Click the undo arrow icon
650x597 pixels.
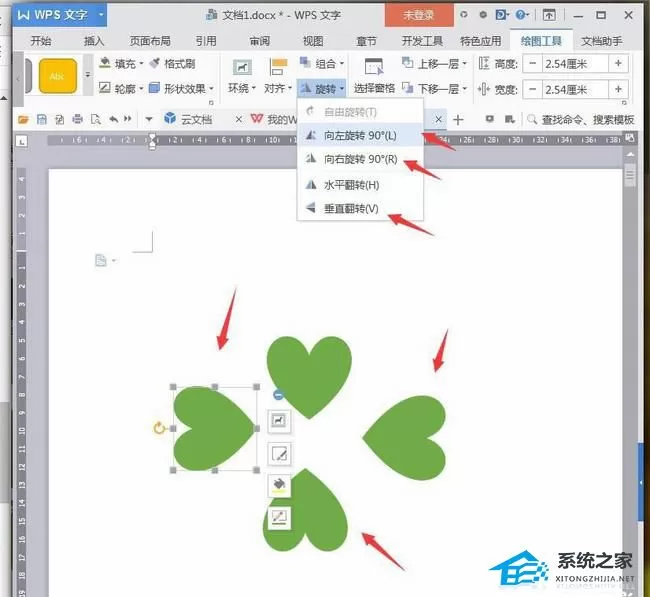[113, 119]
